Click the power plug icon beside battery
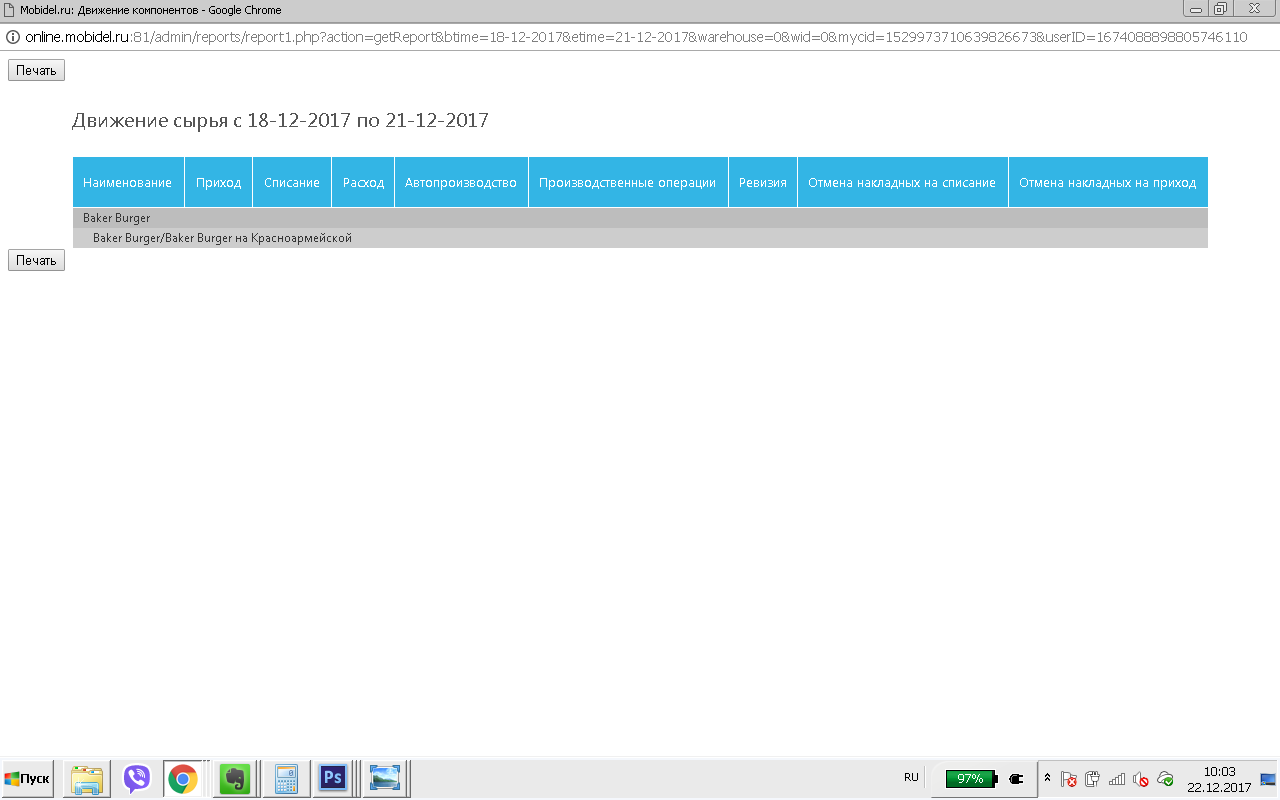The width and height of the screenshot is (1280, 800). tap(1017, 778)
